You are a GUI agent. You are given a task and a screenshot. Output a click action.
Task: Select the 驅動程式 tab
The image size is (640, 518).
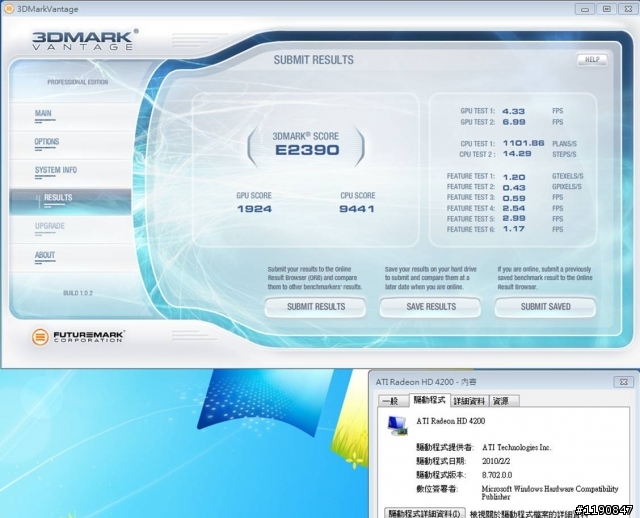pyautogui.click(x=429, y=400)
